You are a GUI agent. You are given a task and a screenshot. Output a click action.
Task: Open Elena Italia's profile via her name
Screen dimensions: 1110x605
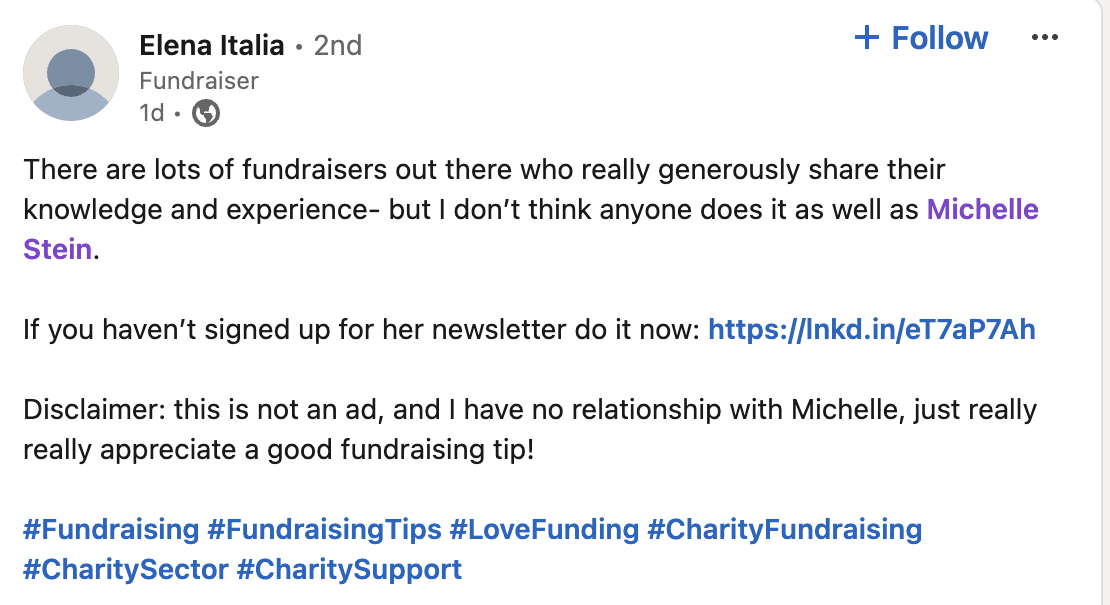click(x=212, y=45)
